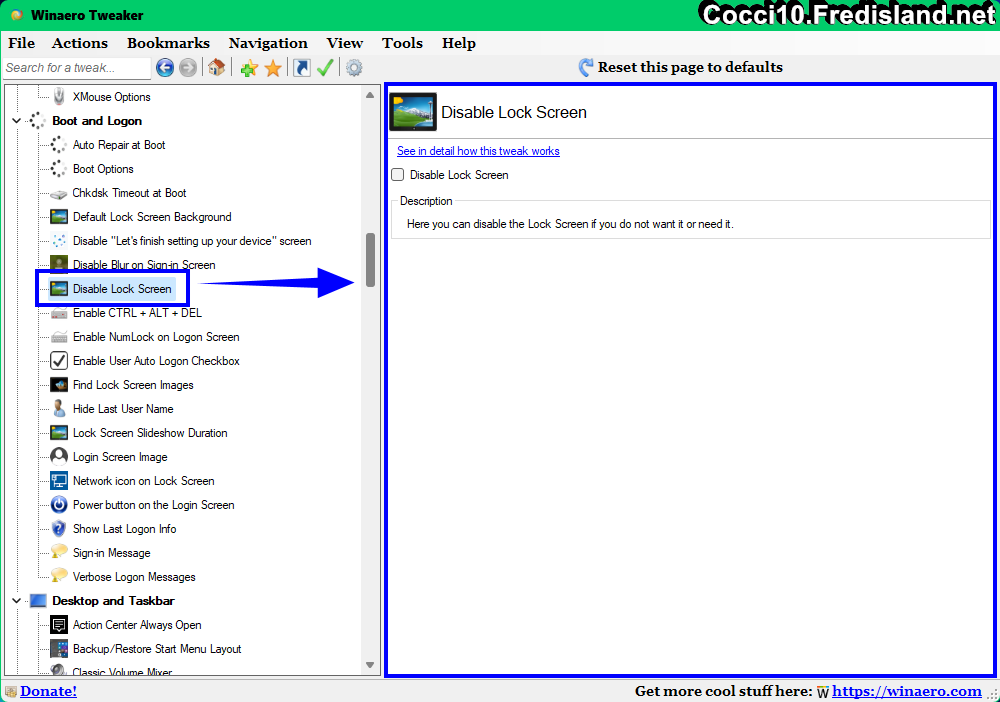Click the Boot Options spinner icon
Image resolution: width=1000 pixels, height=702 pixels.
[x=59, y=169]
